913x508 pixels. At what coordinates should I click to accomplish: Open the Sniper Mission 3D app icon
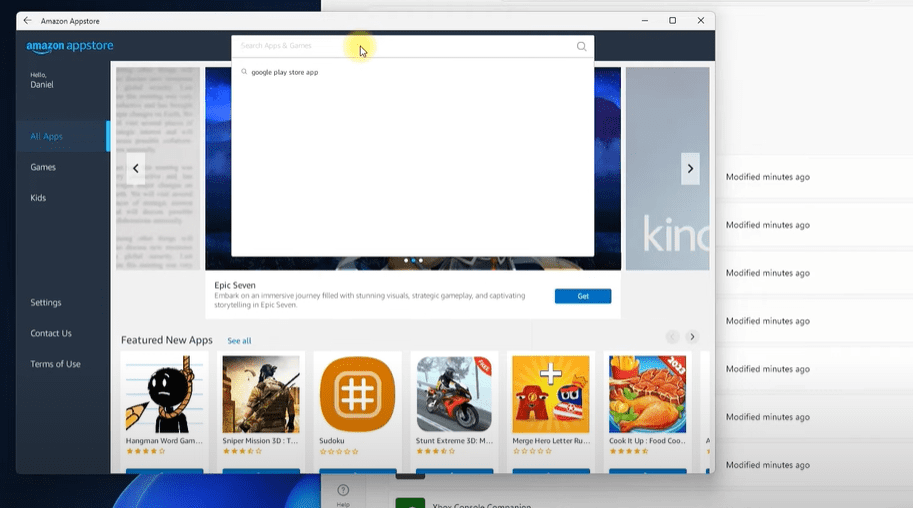(261, 393)
